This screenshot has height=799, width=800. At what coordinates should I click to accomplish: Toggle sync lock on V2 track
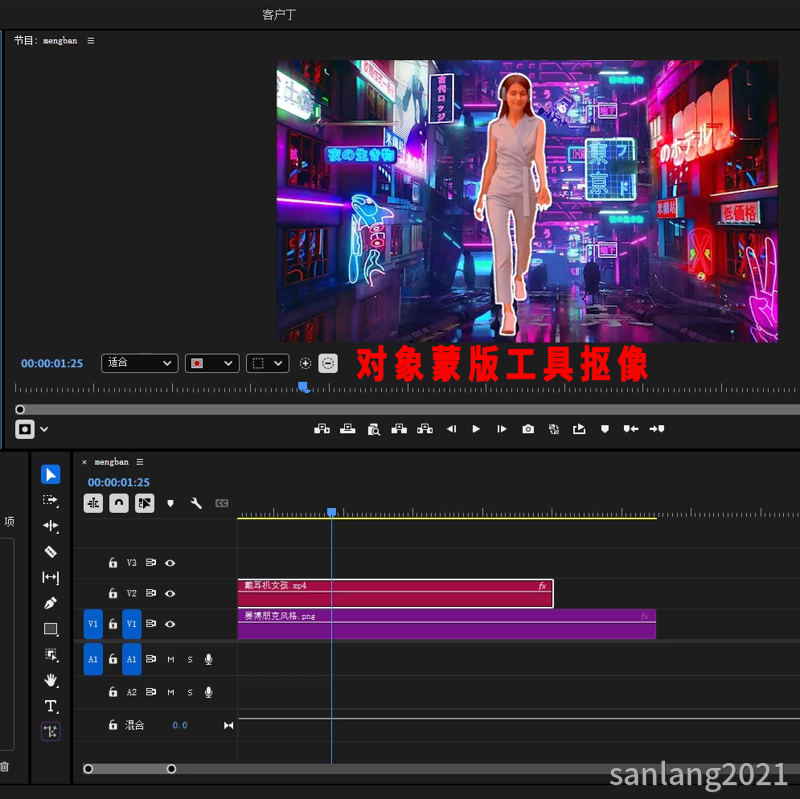[x=151, y=593]
